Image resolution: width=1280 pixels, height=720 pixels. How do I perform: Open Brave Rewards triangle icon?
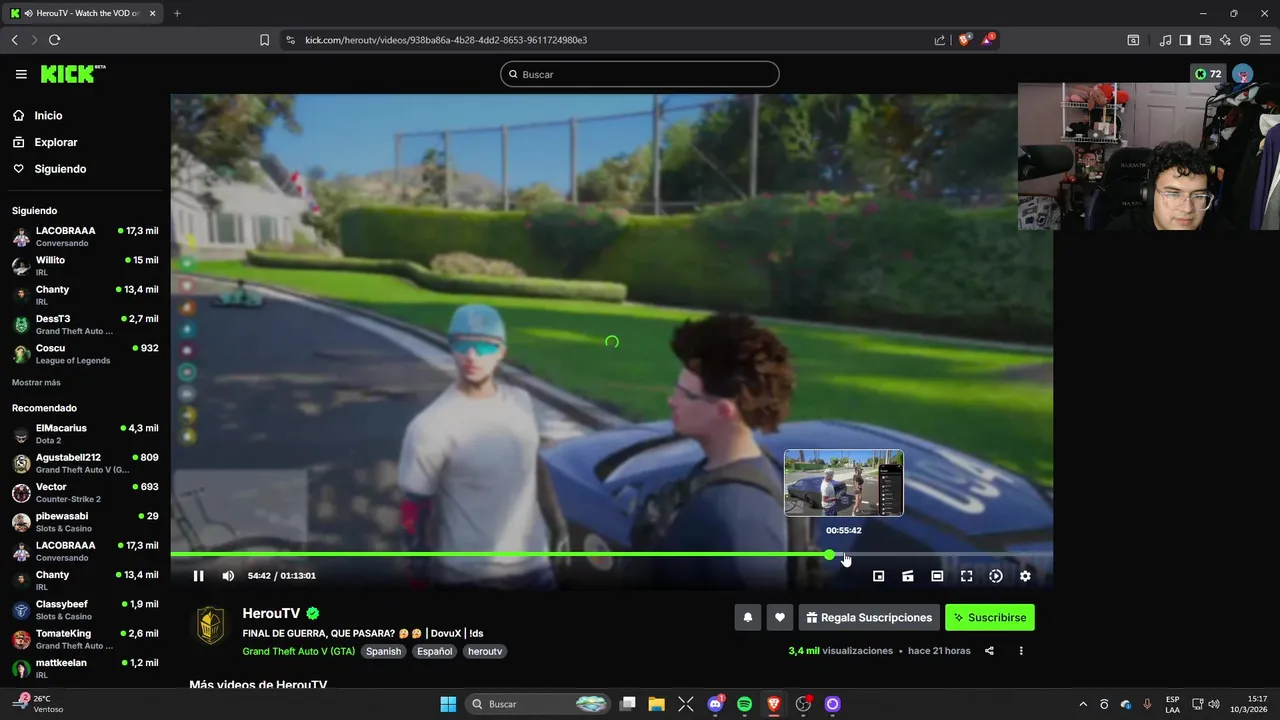point(988,40)
